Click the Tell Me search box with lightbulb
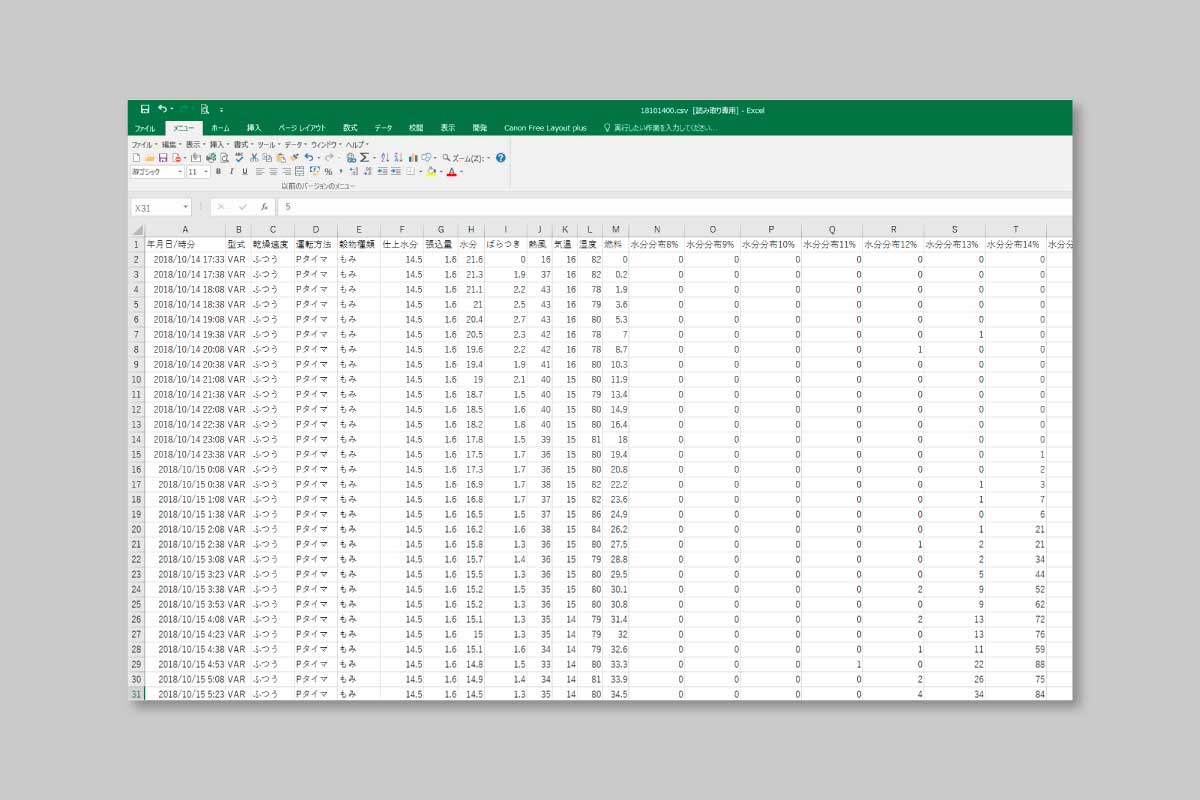 point(660,128)
